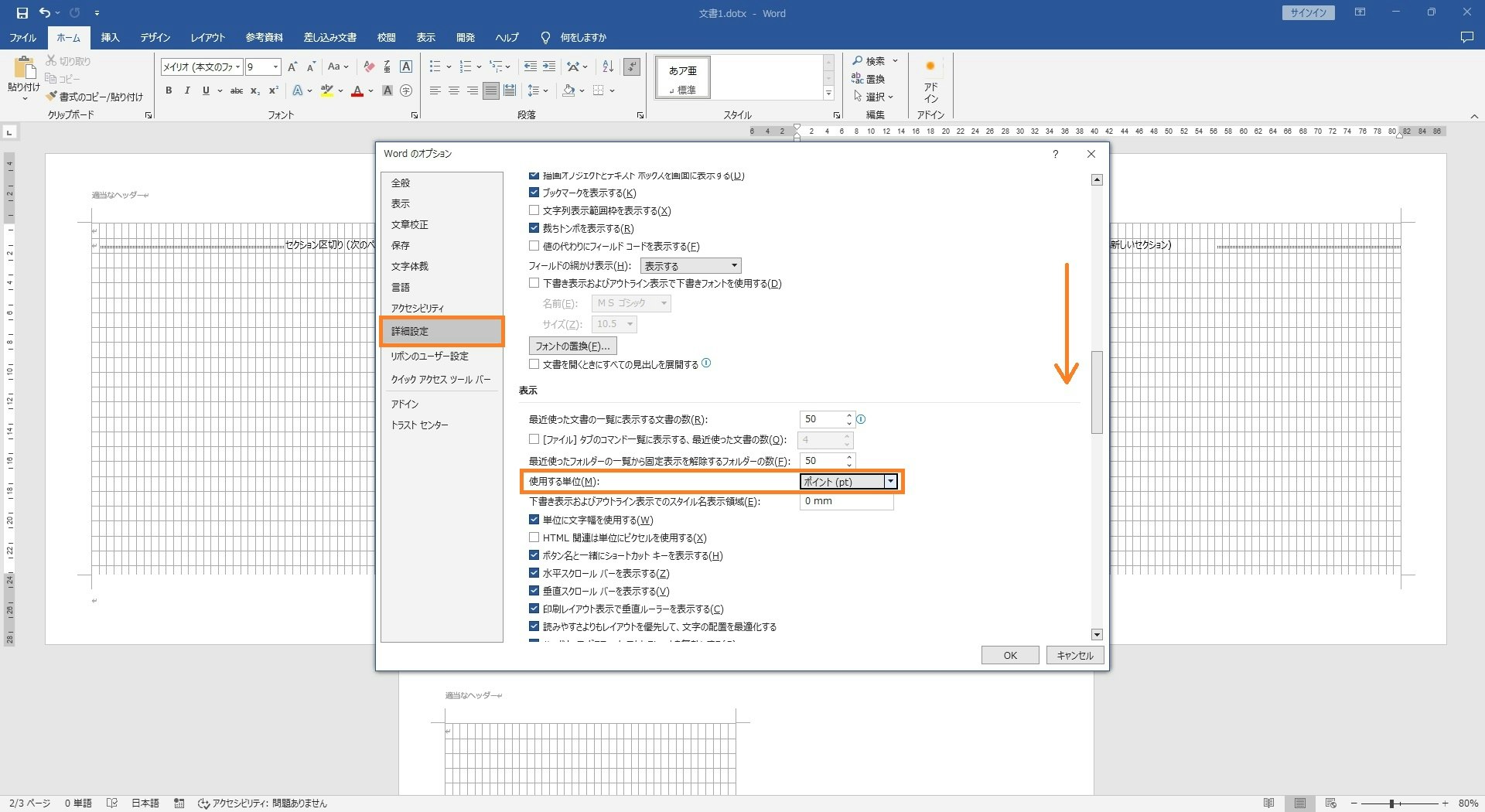Apply bold formatting with the B icon
The height and width of the screenshot is (812, 1485).
click(x=169, y=90)
